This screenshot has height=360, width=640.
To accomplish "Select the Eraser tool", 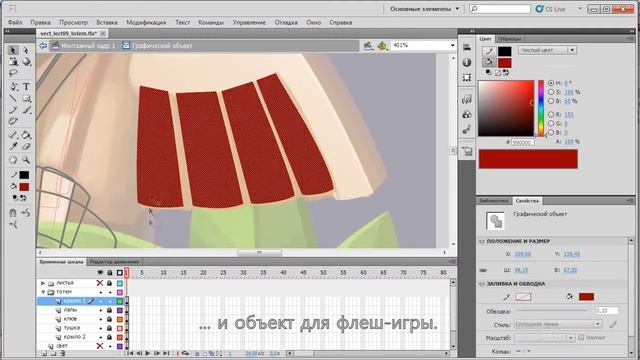I will 26,146.
